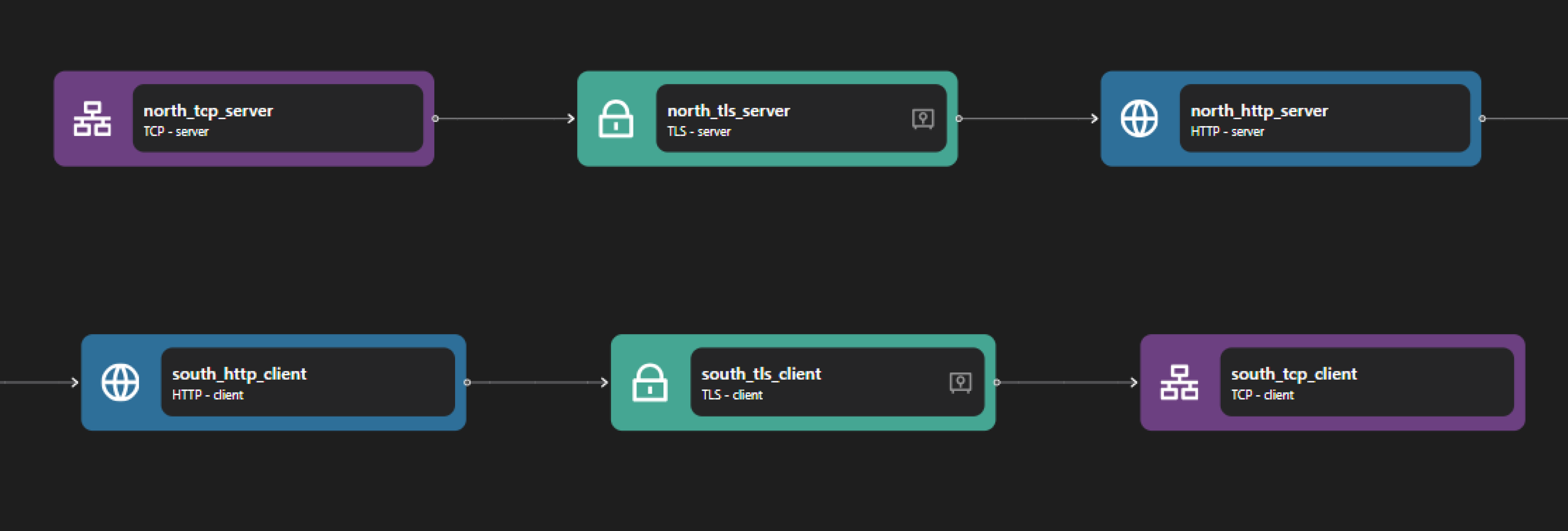Screen dimensions: 1568x531
Task: Click the north_tls_server title text
Action: [x=728, y=111]
